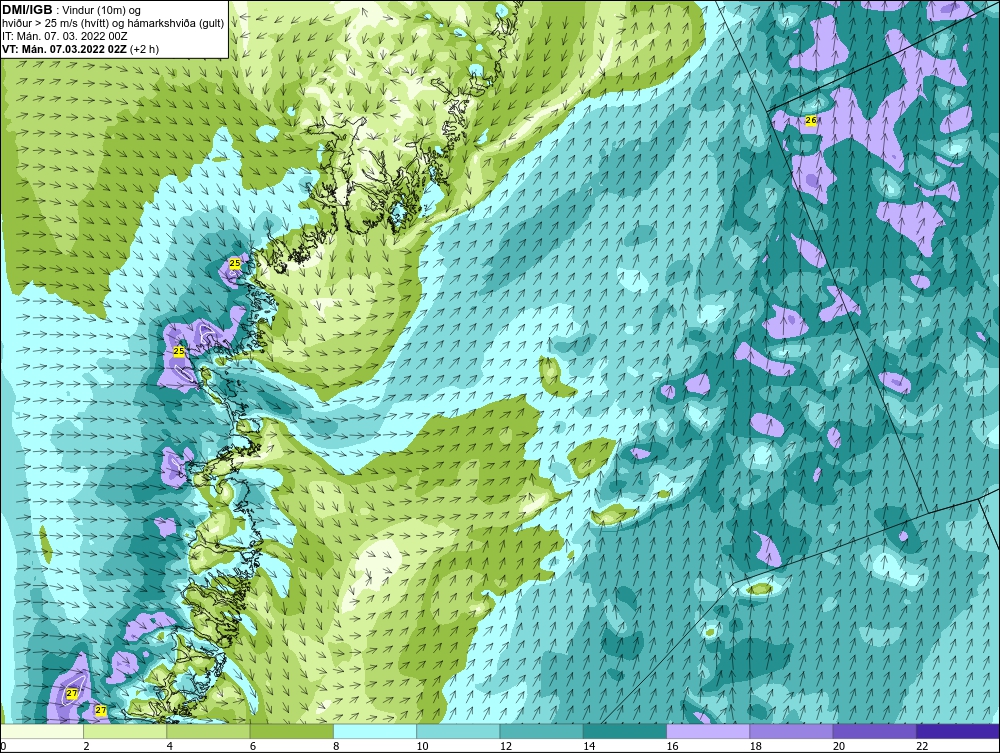Click legend scale value 0

click(x=3, y=747)
